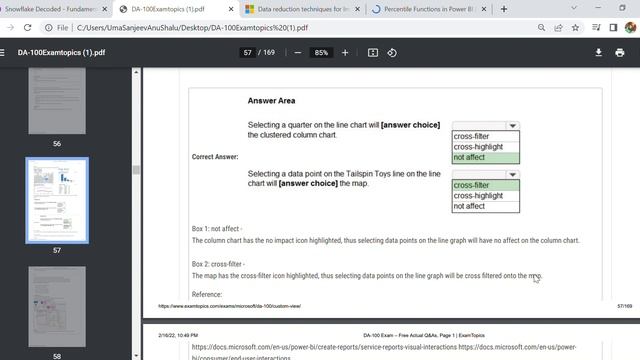Click the page number field showing 57
This screenshot has height=360, width=640.
247,53
